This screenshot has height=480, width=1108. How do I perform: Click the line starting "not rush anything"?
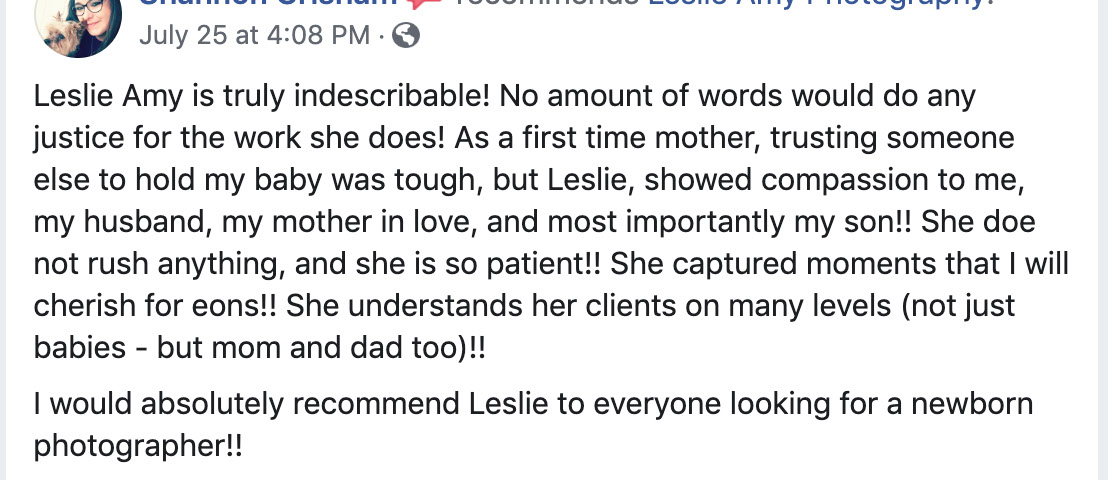tap(551, 264)
